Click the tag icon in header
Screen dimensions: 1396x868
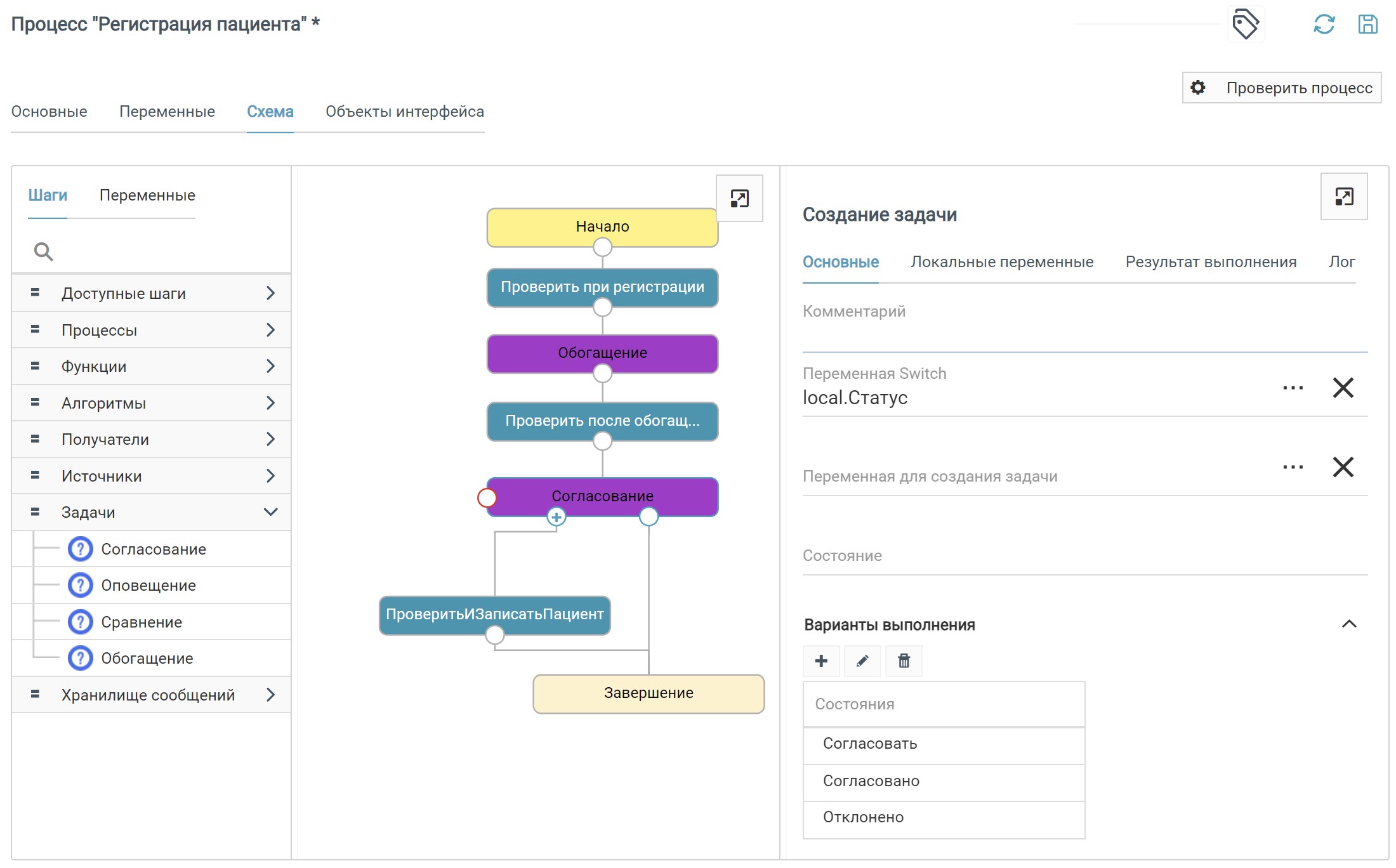1246,25
